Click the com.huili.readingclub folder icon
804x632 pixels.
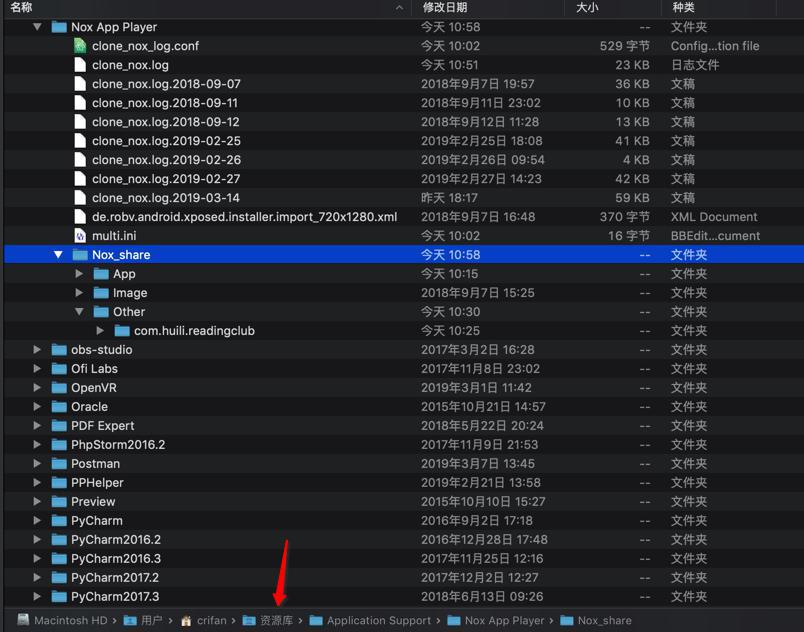(x=122, y=331)
